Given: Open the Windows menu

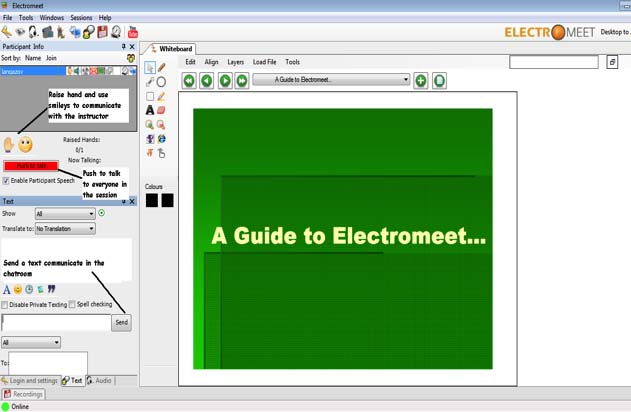Looking at the screenshot, I should (x=52, y=18).
